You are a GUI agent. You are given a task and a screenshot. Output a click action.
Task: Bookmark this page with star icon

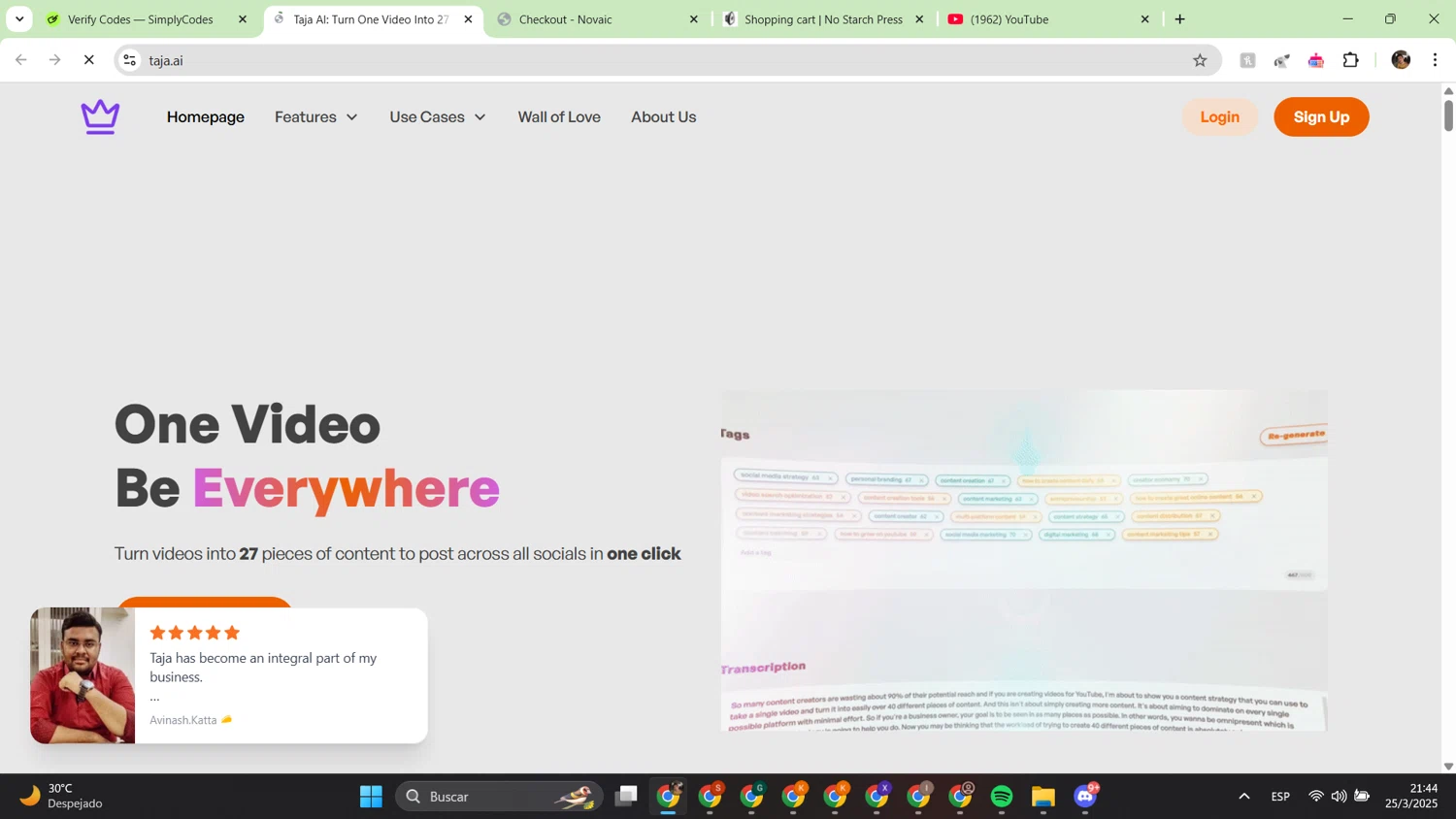tap(1200, 60)
